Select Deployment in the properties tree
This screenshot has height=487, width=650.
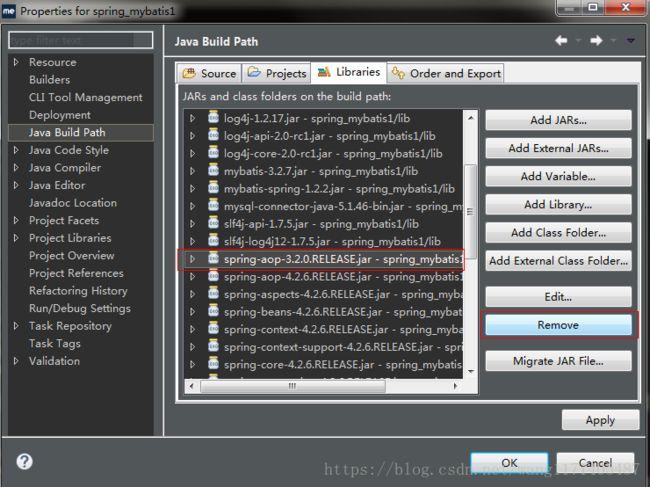pyautogui.click(x=60, y=115)
